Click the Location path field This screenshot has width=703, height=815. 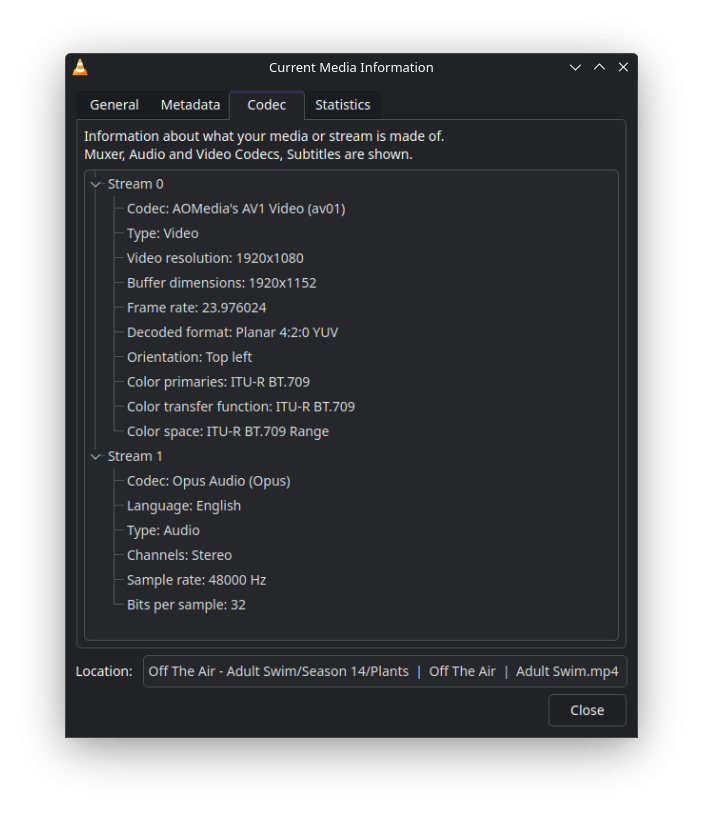(384, 672)
